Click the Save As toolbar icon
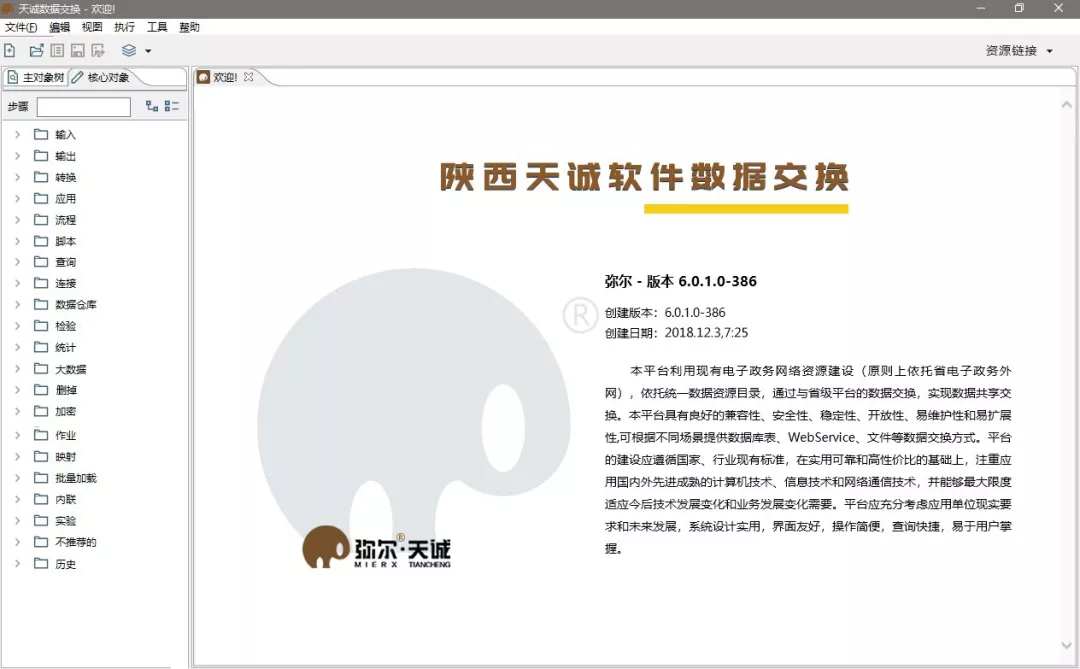 point(98,50)
